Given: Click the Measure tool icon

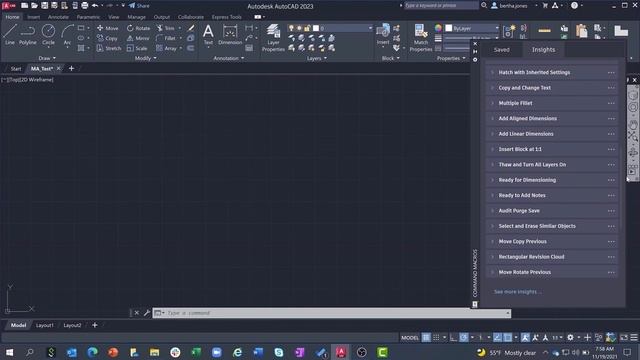Looking at the screenshot, I should click(544, 31).
